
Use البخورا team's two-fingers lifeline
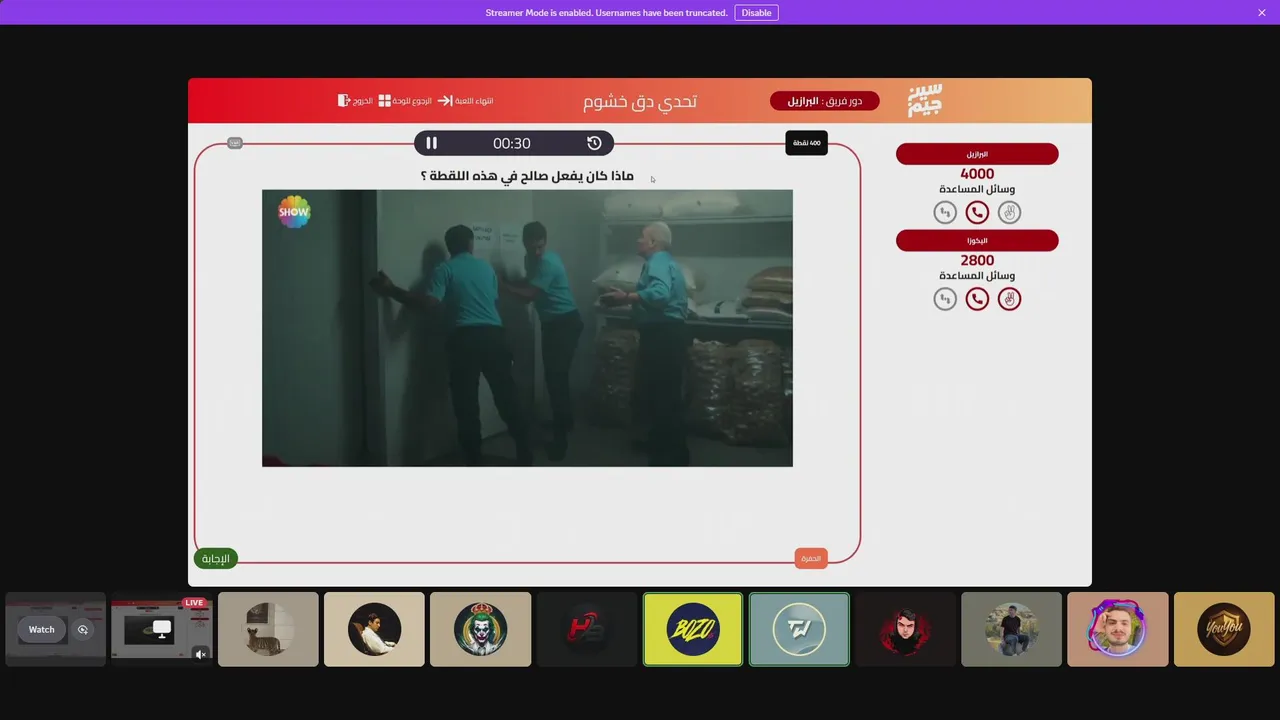point(1009,298)
